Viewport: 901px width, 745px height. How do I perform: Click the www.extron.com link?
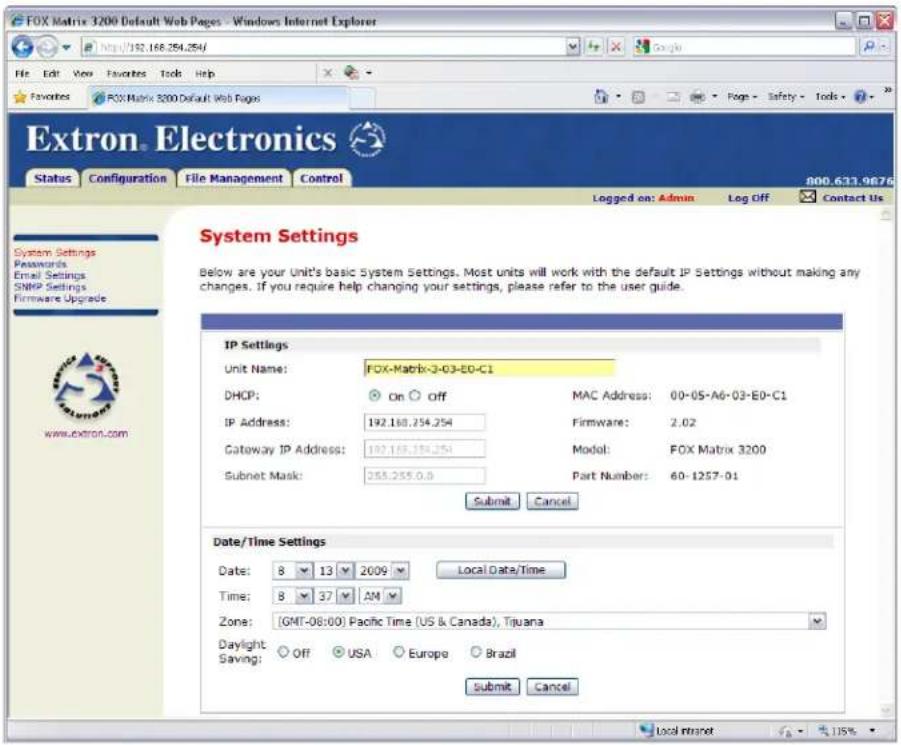(86, 433)
